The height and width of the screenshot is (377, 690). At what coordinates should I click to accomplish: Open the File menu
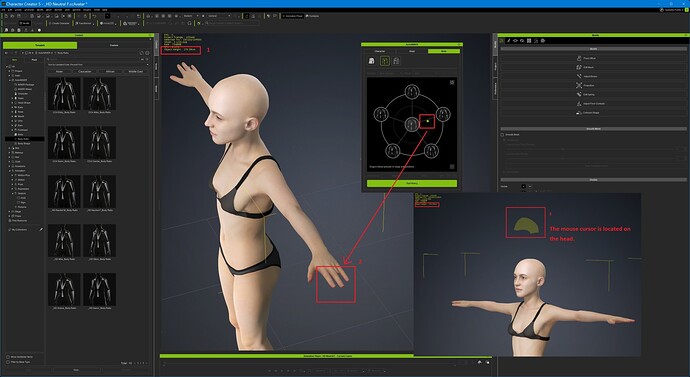click(x=4, y=10)
